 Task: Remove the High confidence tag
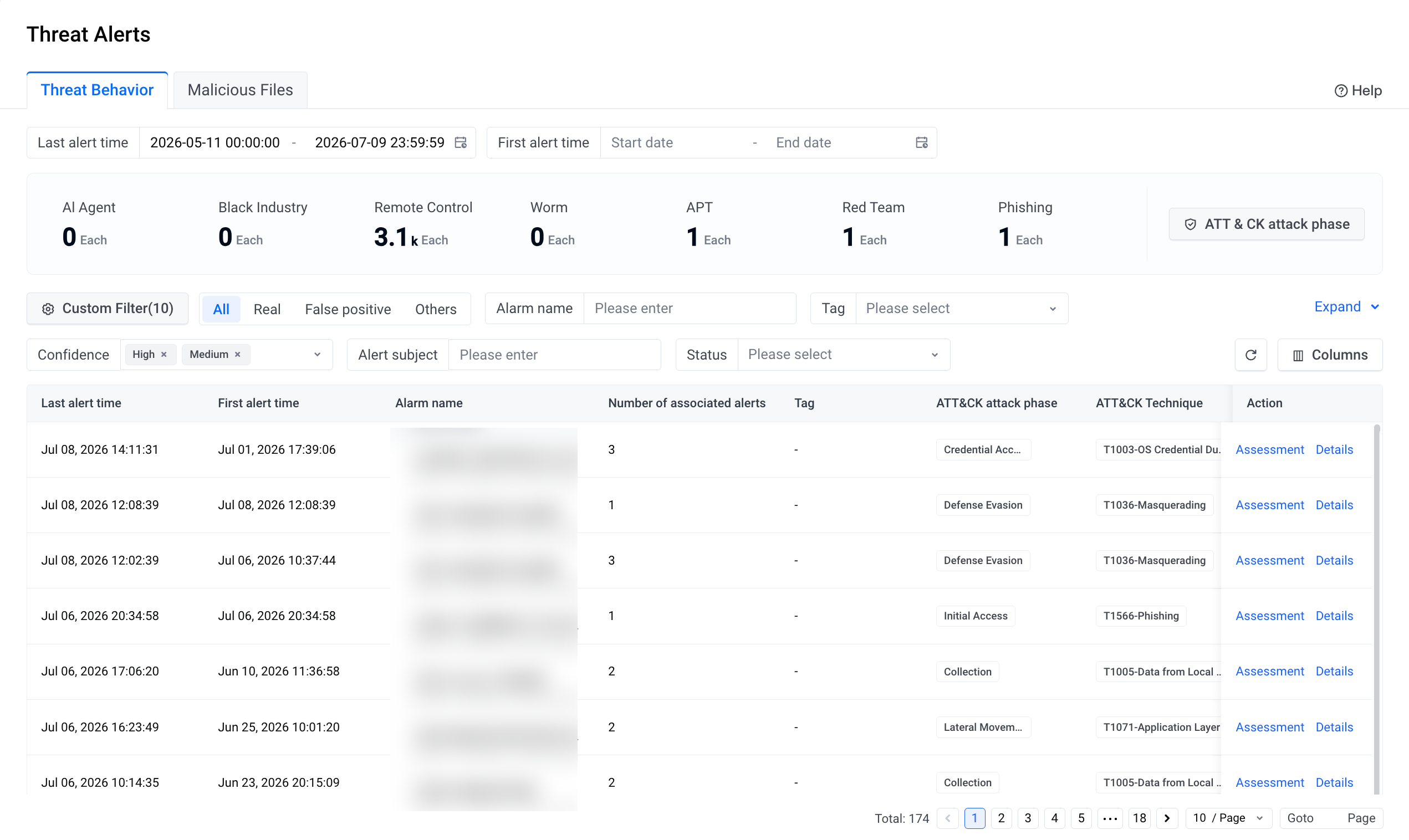[164, 354]
